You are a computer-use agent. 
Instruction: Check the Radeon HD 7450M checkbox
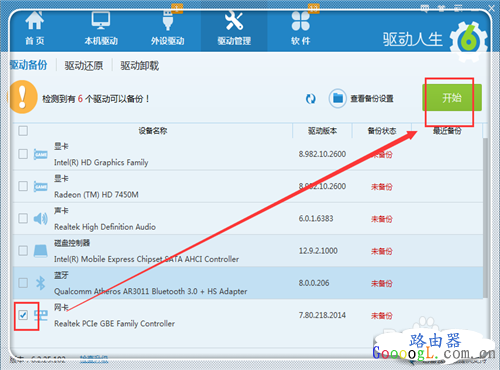coord(23,186)
